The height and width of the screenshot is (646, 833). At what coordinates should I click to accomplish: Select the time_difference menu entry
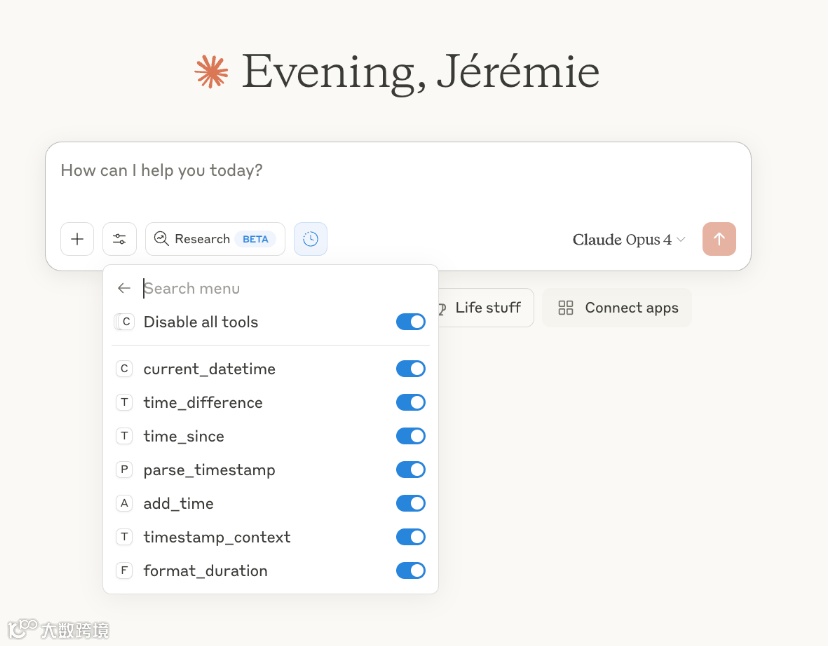click(270, 402)
